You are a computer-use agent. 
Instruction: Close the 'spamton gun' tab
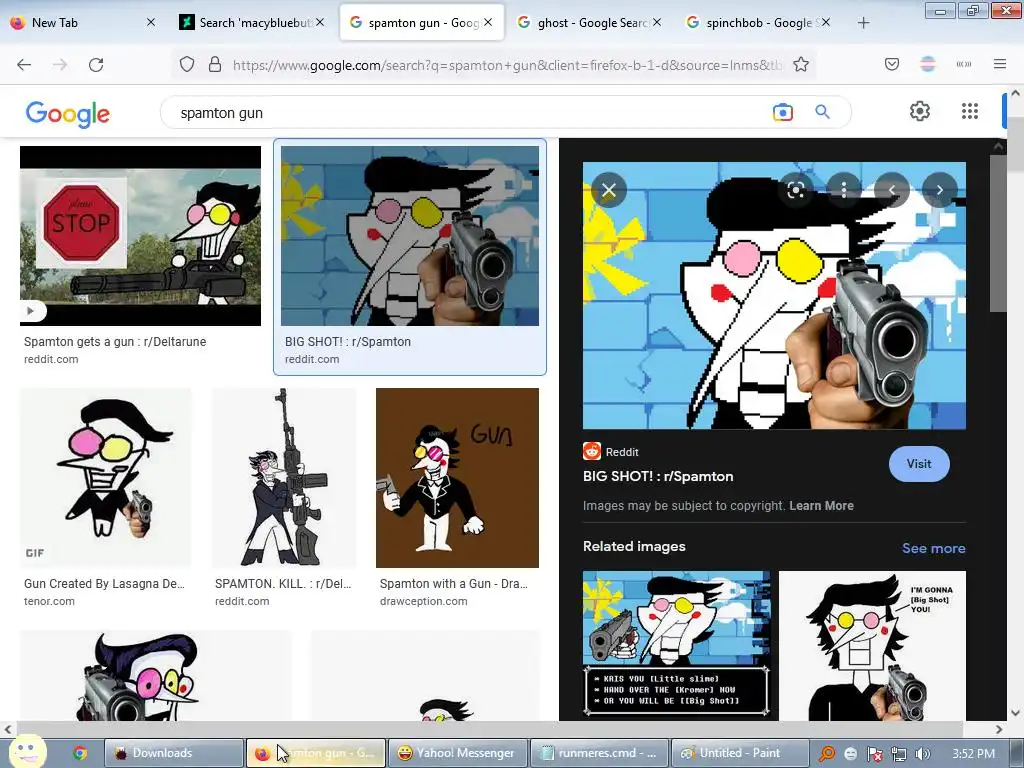tap(488, 22)
